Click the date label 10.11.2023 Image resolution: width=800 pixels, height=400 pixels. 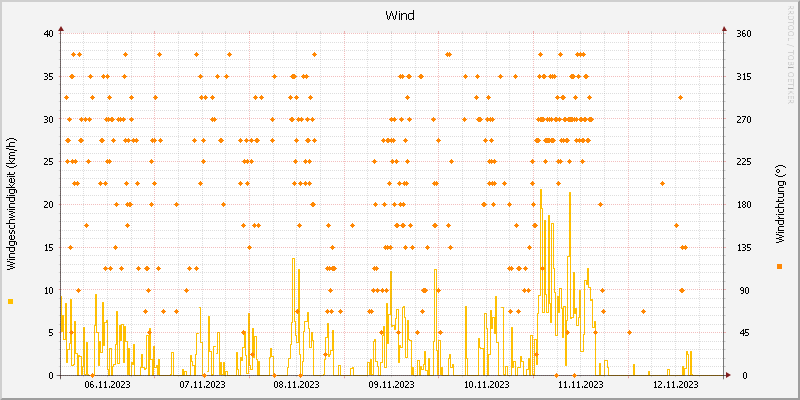486,384
